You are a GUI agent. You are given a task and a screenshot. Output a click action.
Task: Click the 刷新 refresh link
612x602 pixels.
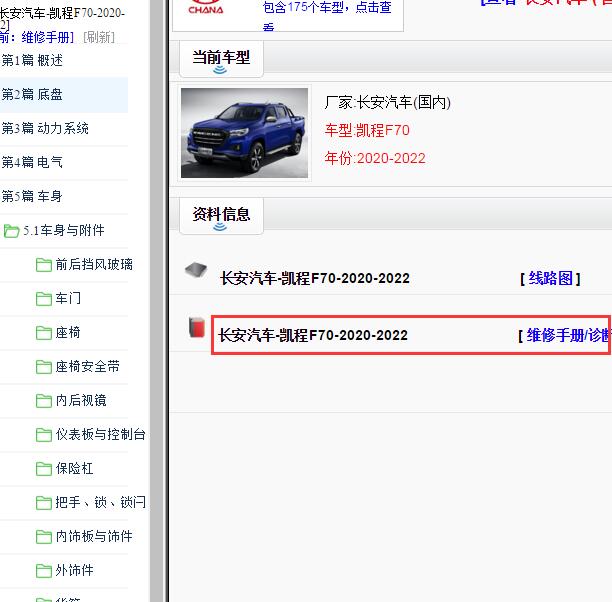(x=99, y=37)
